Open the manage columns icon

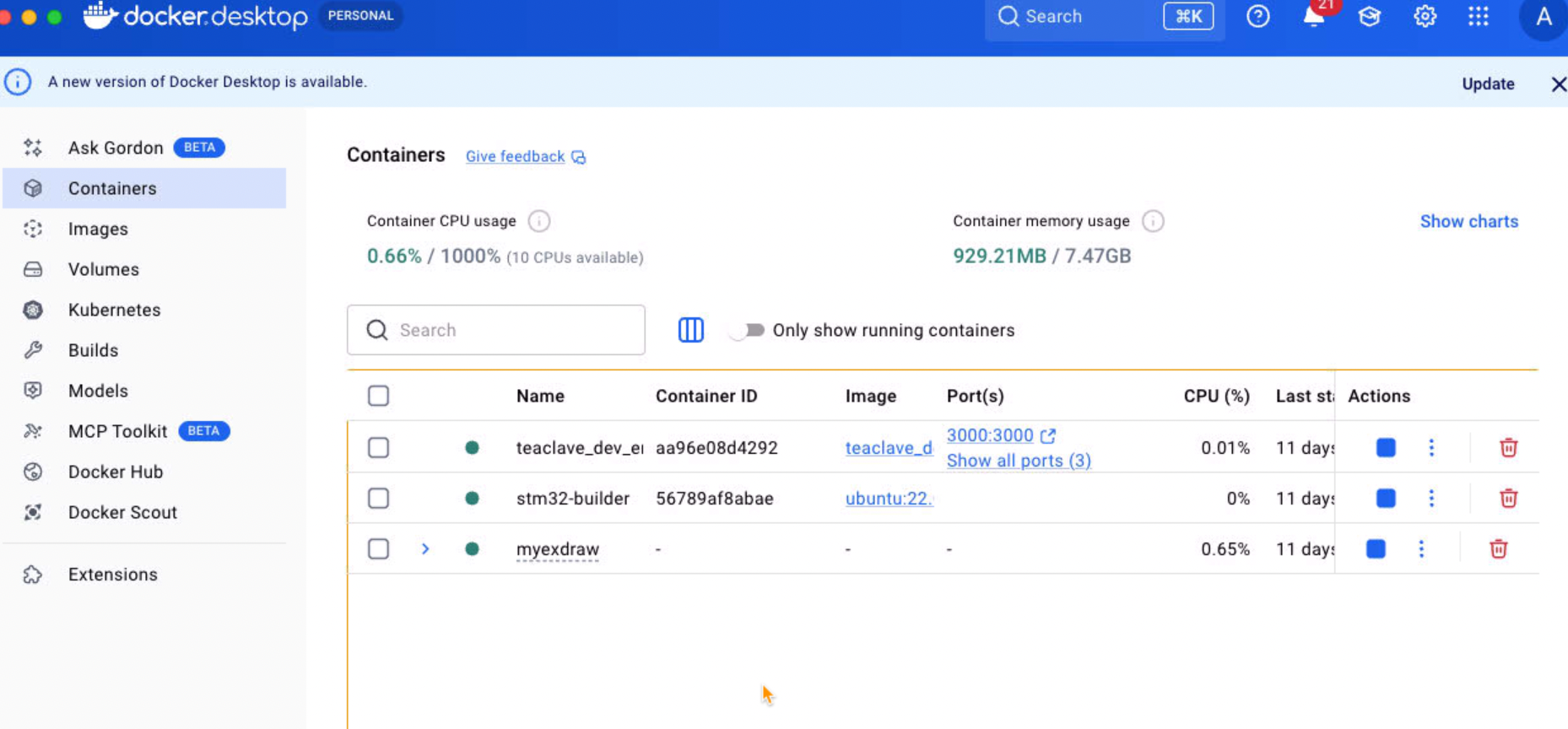point(691,330)
